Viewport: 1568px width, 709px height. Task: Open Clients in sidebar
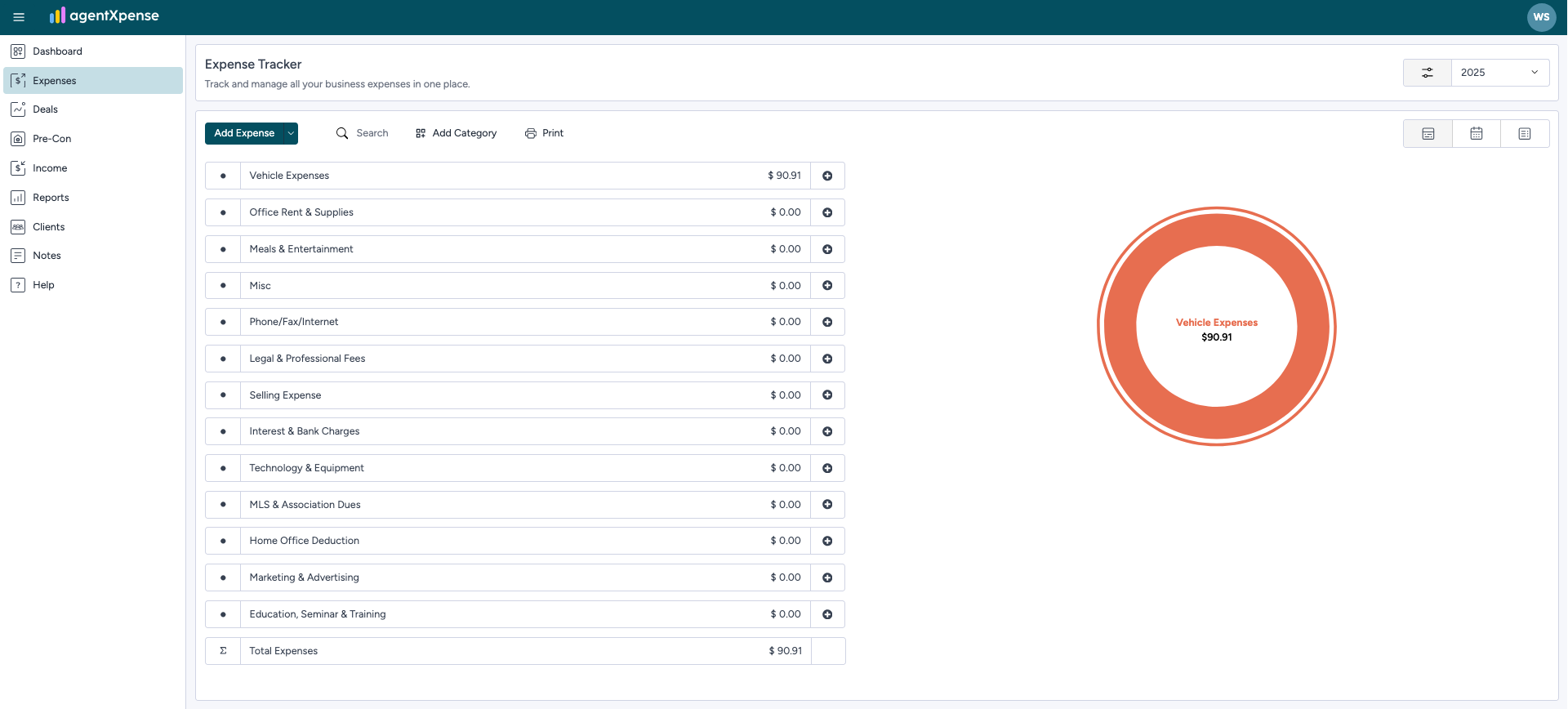(x=93, y=227)
